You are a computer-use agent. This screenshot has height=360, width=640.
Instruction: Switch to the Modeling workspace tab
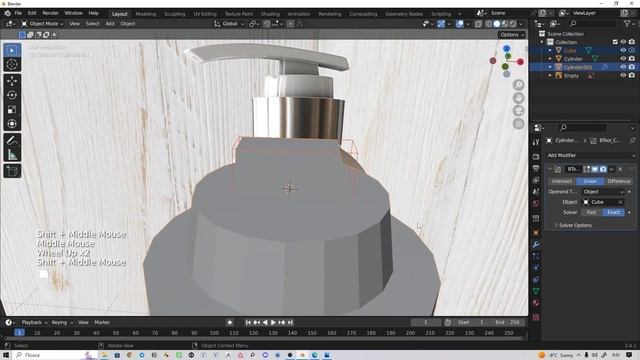[x=146, y=14]
